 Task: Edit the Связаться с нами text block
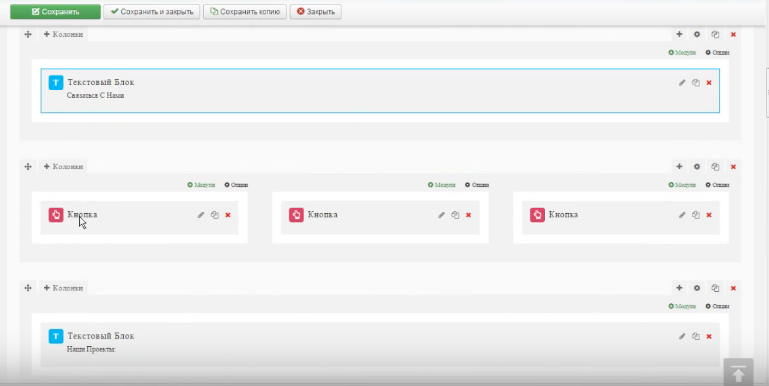pyautogui.click(x=682, y=83)
